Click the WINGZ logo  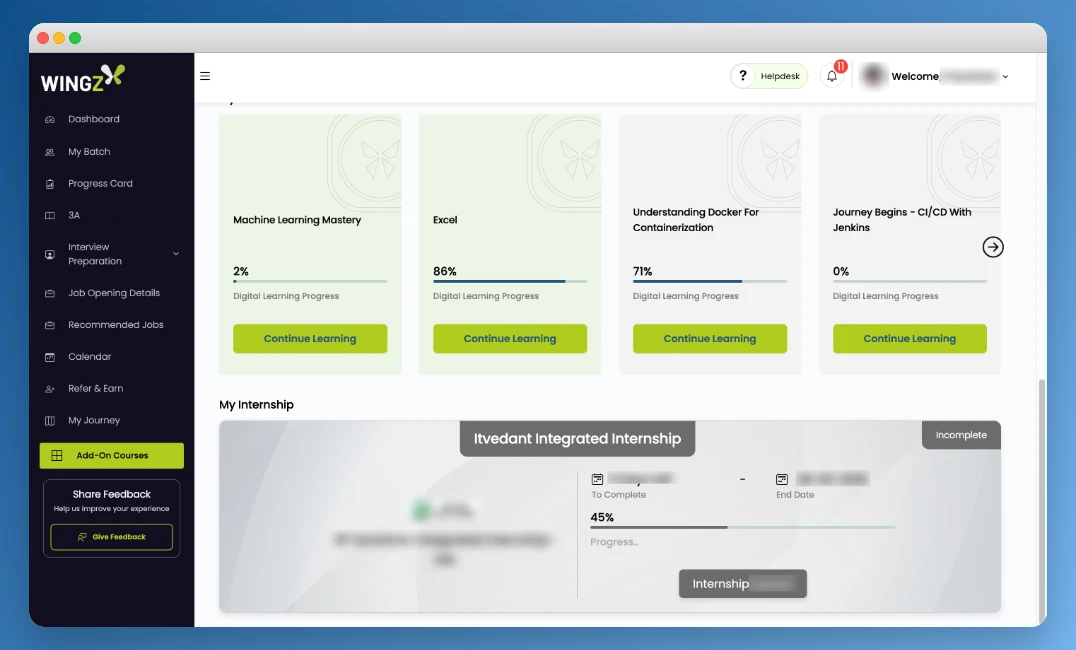point(83,79)
